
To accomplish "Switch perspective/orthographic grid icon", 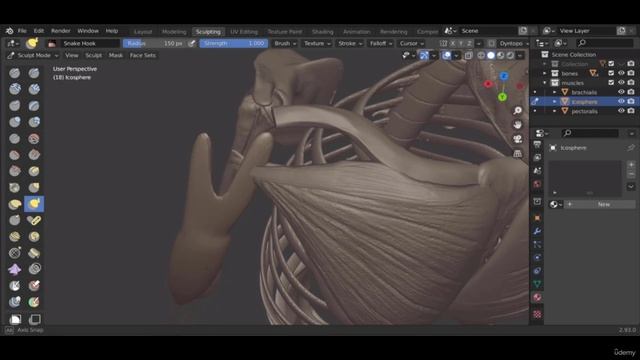I will (518, 153).
